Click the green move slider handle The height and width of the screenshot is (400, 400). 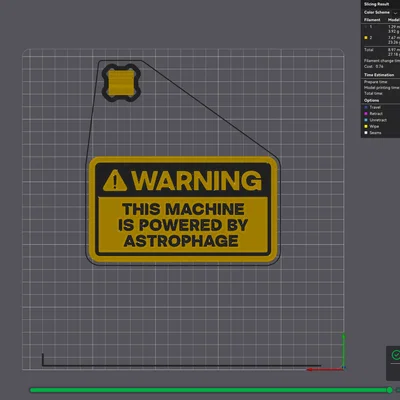coord(389,390)
